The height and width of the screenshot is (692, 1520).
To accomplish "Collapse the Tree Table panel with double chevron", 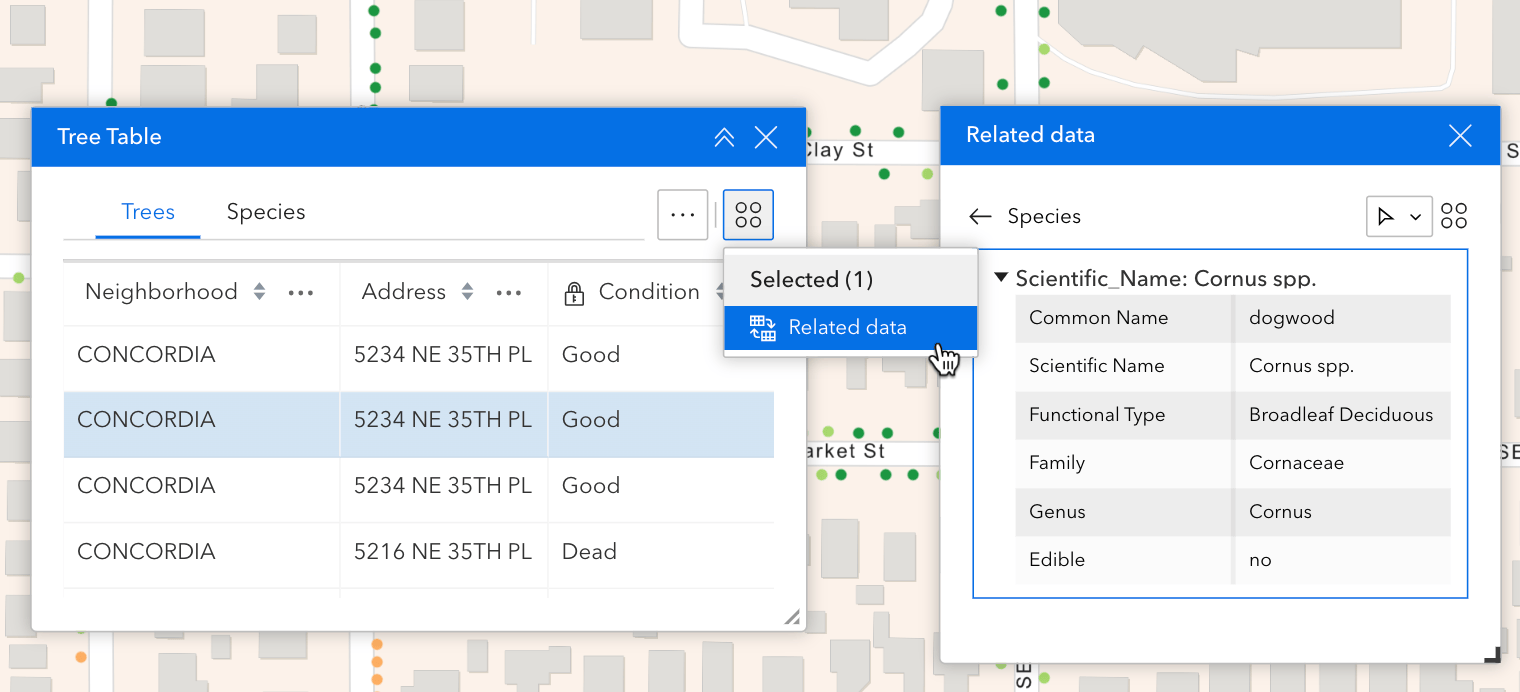I will coord(724,138).
